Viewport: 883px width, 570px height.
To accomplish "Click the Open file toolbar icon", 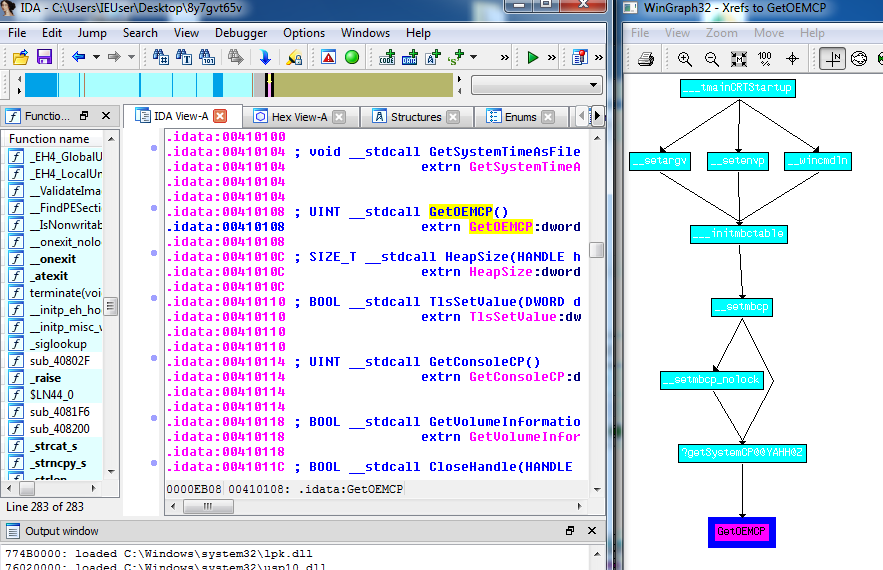I will pos(21,57).
